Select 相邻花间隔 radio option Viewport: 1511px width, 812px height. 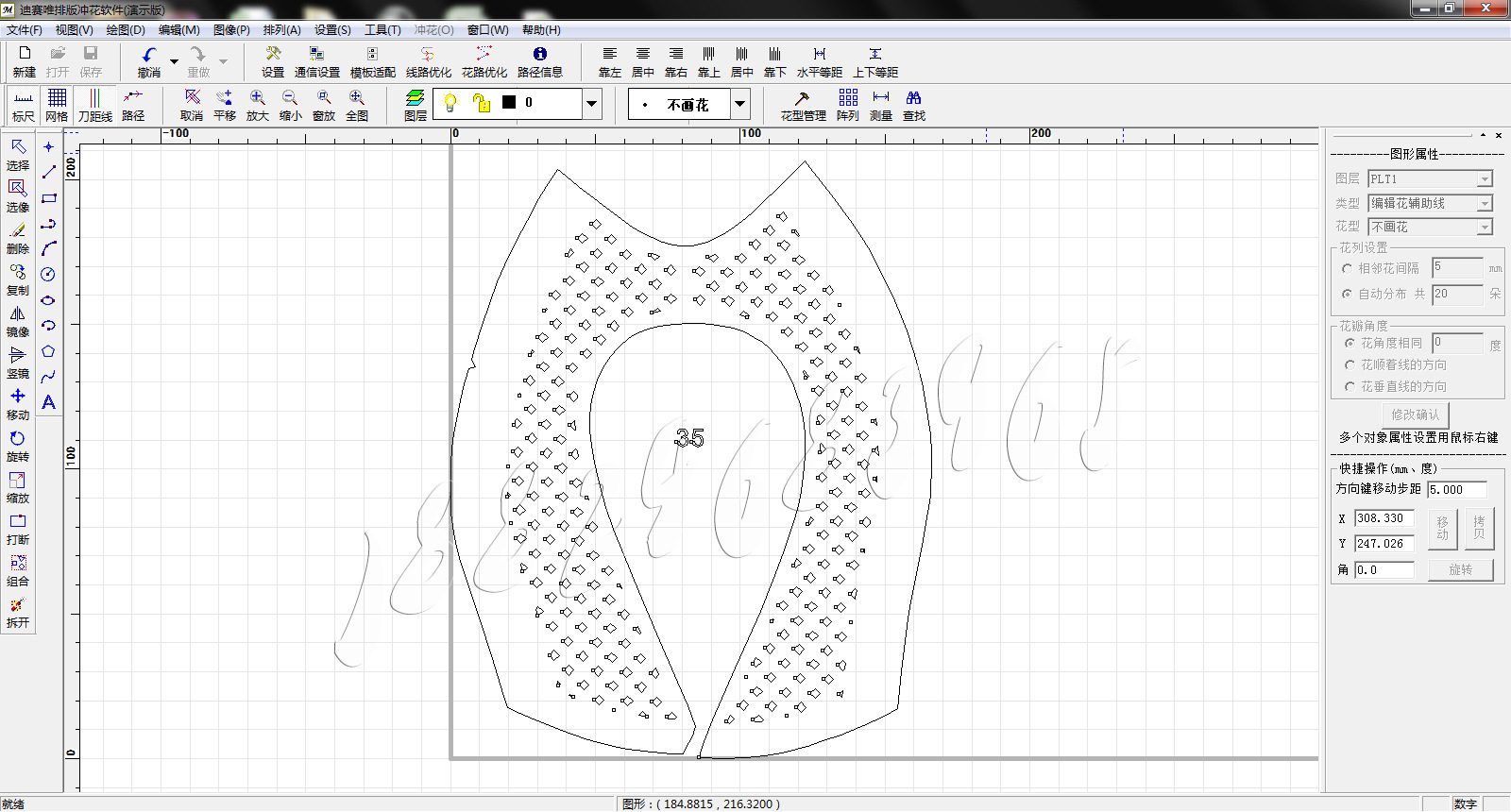click(x=1347, y=269)
